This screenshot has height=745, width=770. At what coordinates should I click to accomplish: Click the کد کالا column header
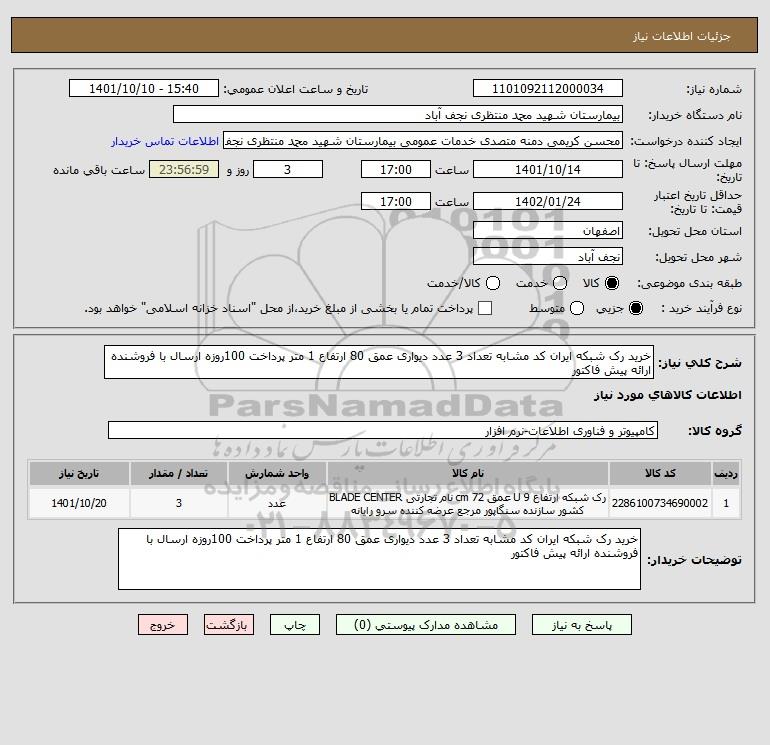coord(660,473)
